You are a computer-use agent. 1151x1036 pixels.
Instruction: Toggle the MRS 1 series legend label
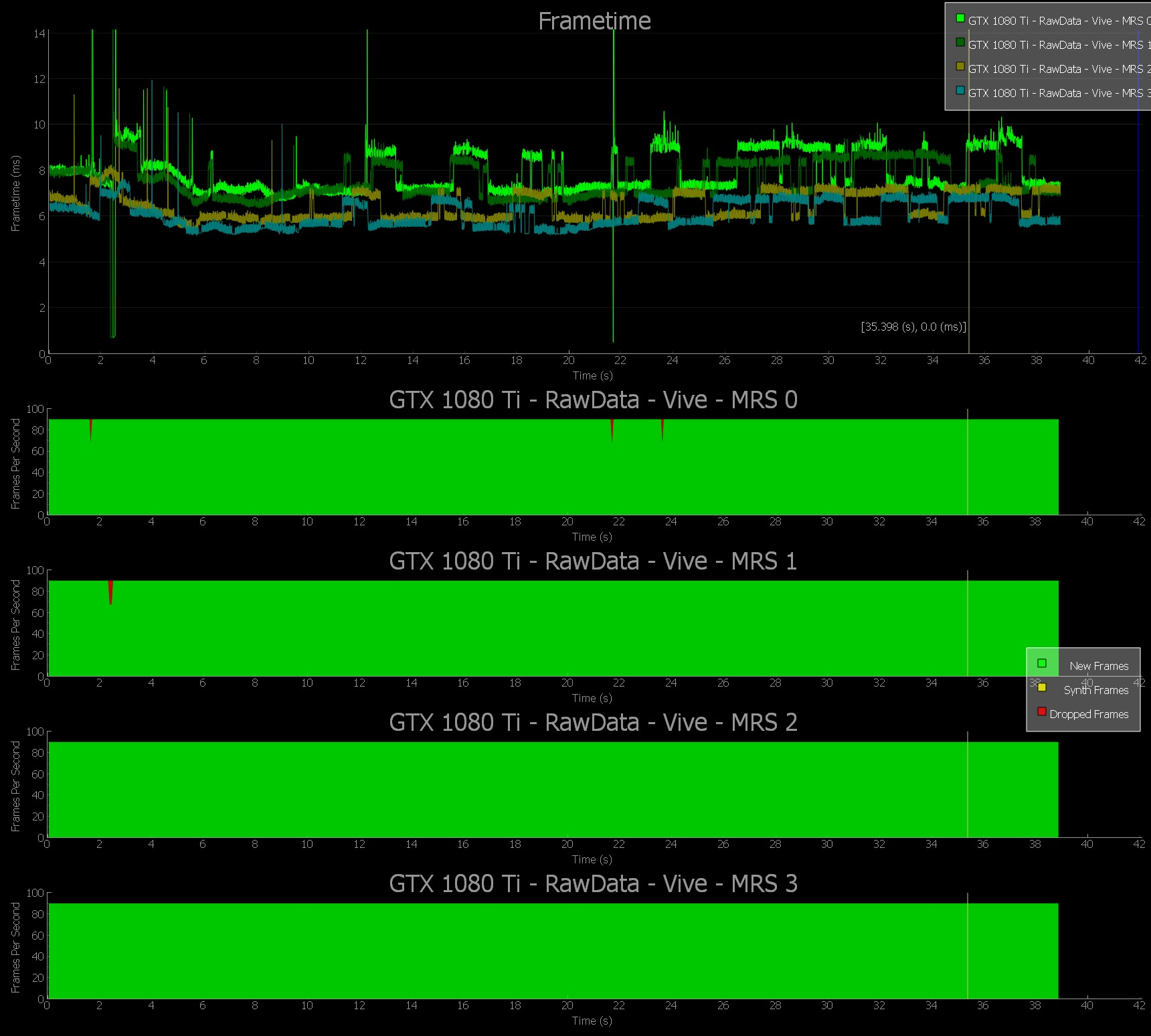click(x=1057, y=46)
